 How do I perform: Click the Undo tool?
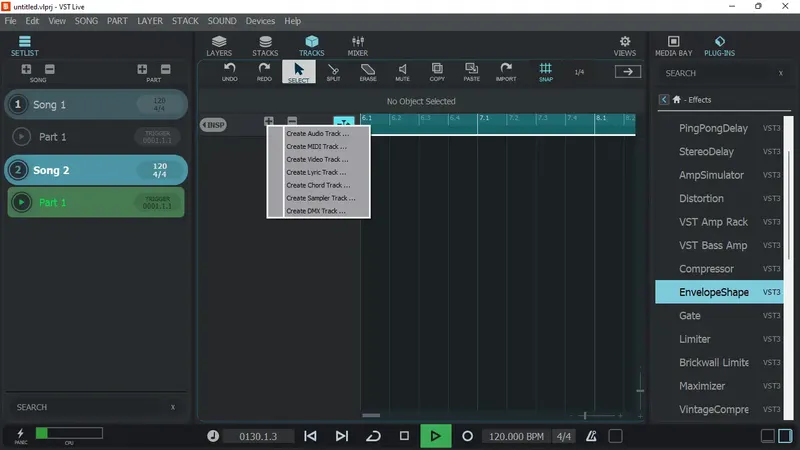tap(230, 72)
